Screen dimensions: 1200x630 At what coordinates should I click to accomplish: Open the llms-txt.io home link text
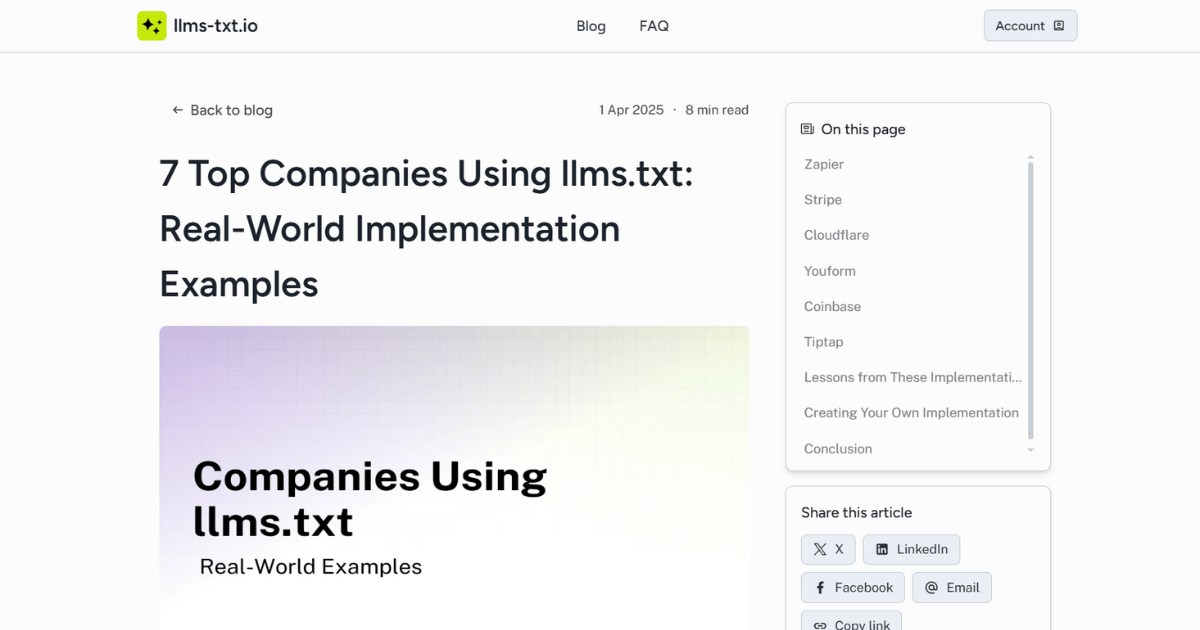coord(216,26)
